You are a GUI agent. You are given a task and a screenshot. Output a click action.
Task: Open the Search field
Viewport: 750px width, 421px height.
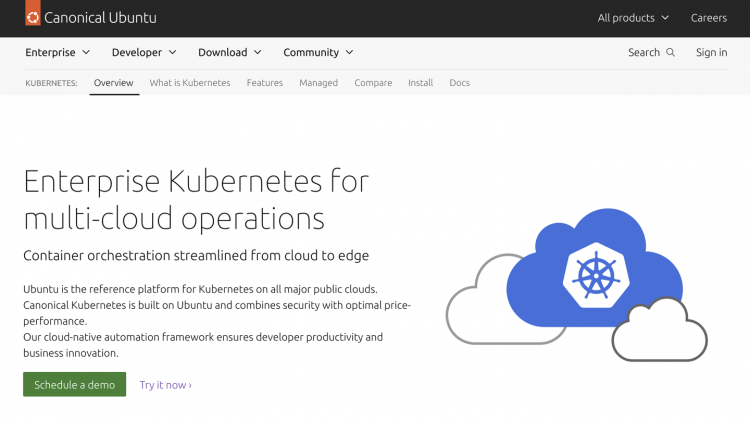[651, 52]
